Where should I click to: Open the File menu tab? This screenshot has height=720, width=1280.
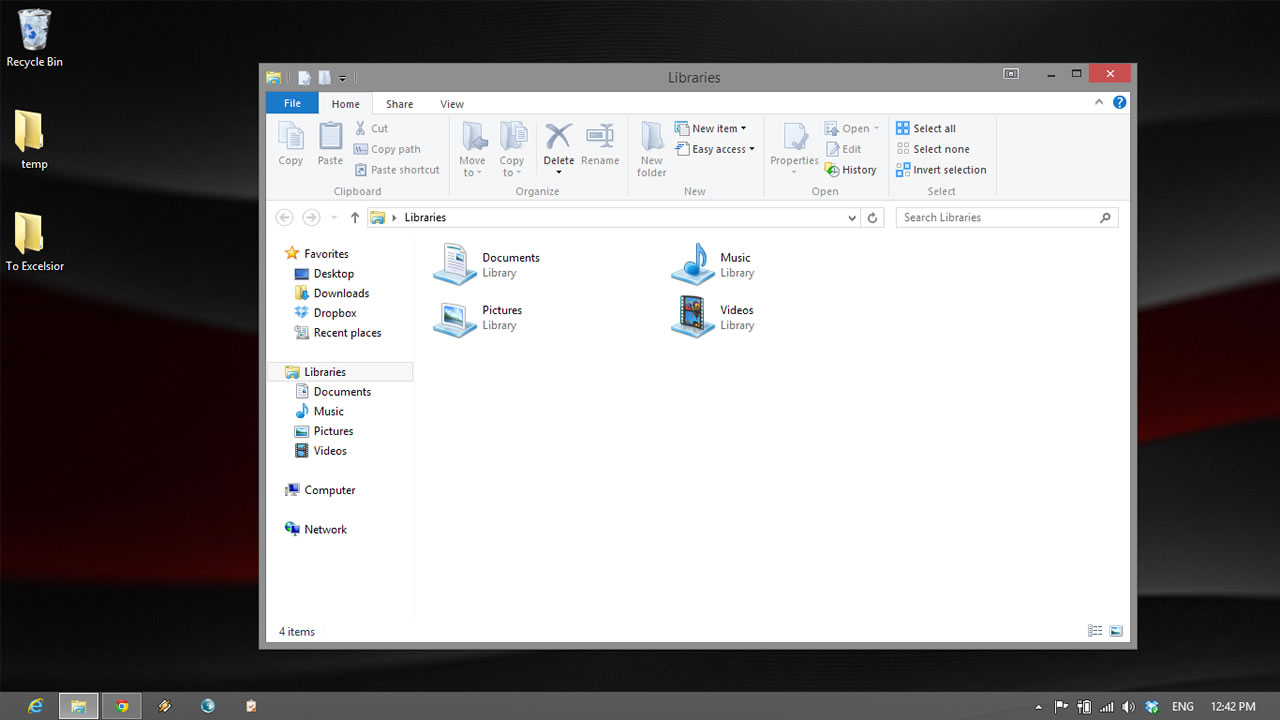pyautogui.click(x=292, y=103)
